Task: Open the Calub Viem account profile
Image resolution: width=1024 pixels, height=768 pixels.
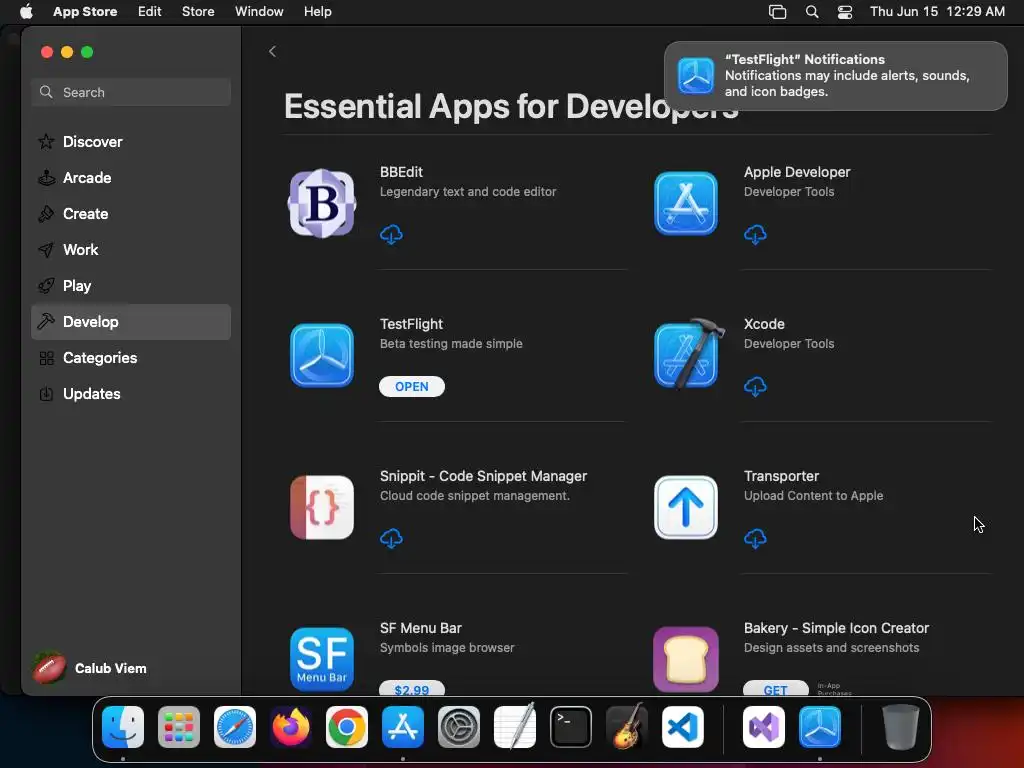Action: [90, 668]
